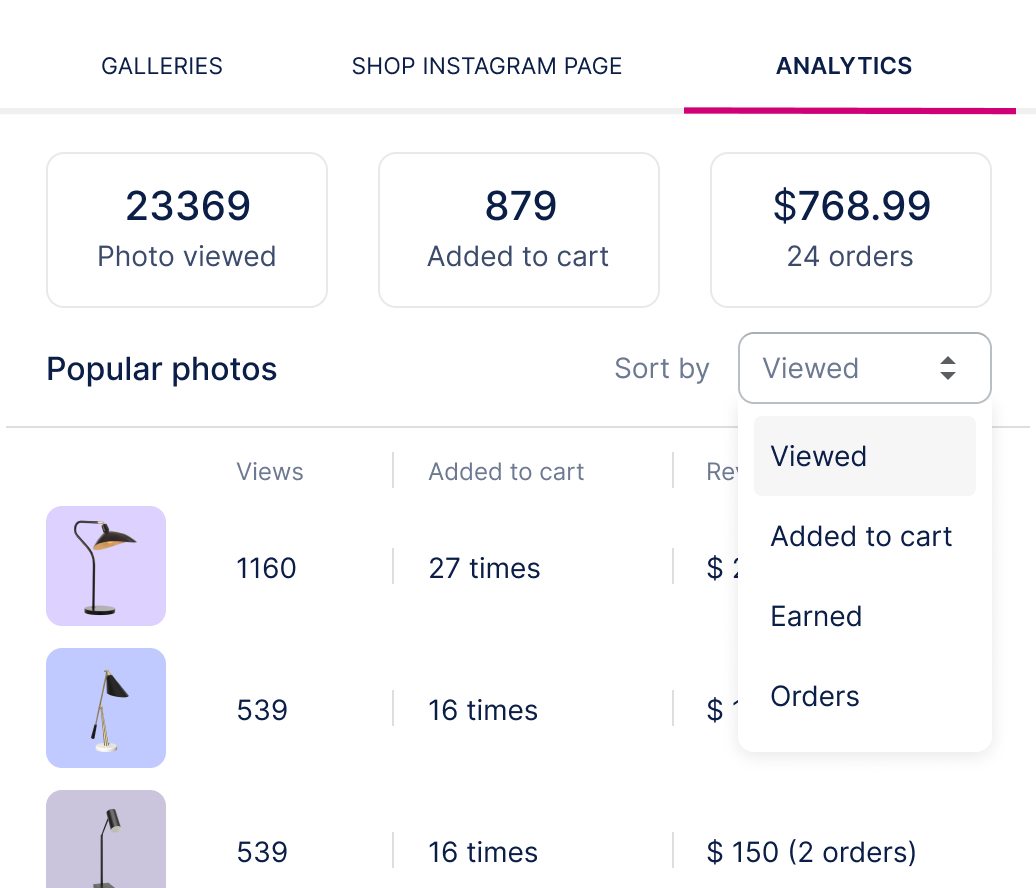The image size is (1036, 888).
Task: Click the bottom purple lamp thumbnail
Action: (x=105, y=845)
